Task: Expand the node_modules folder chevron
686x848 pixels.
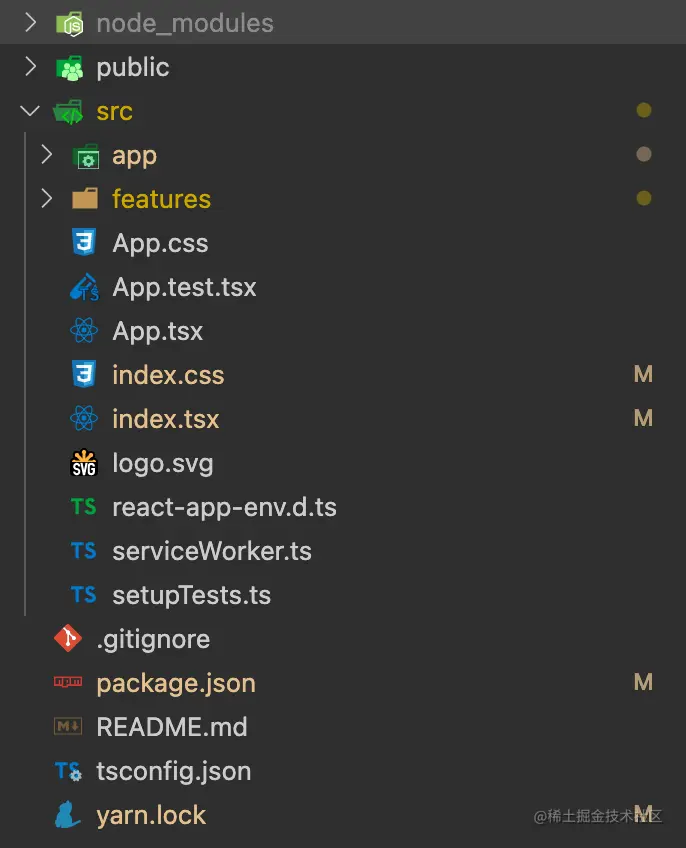Action: (30, 23)
